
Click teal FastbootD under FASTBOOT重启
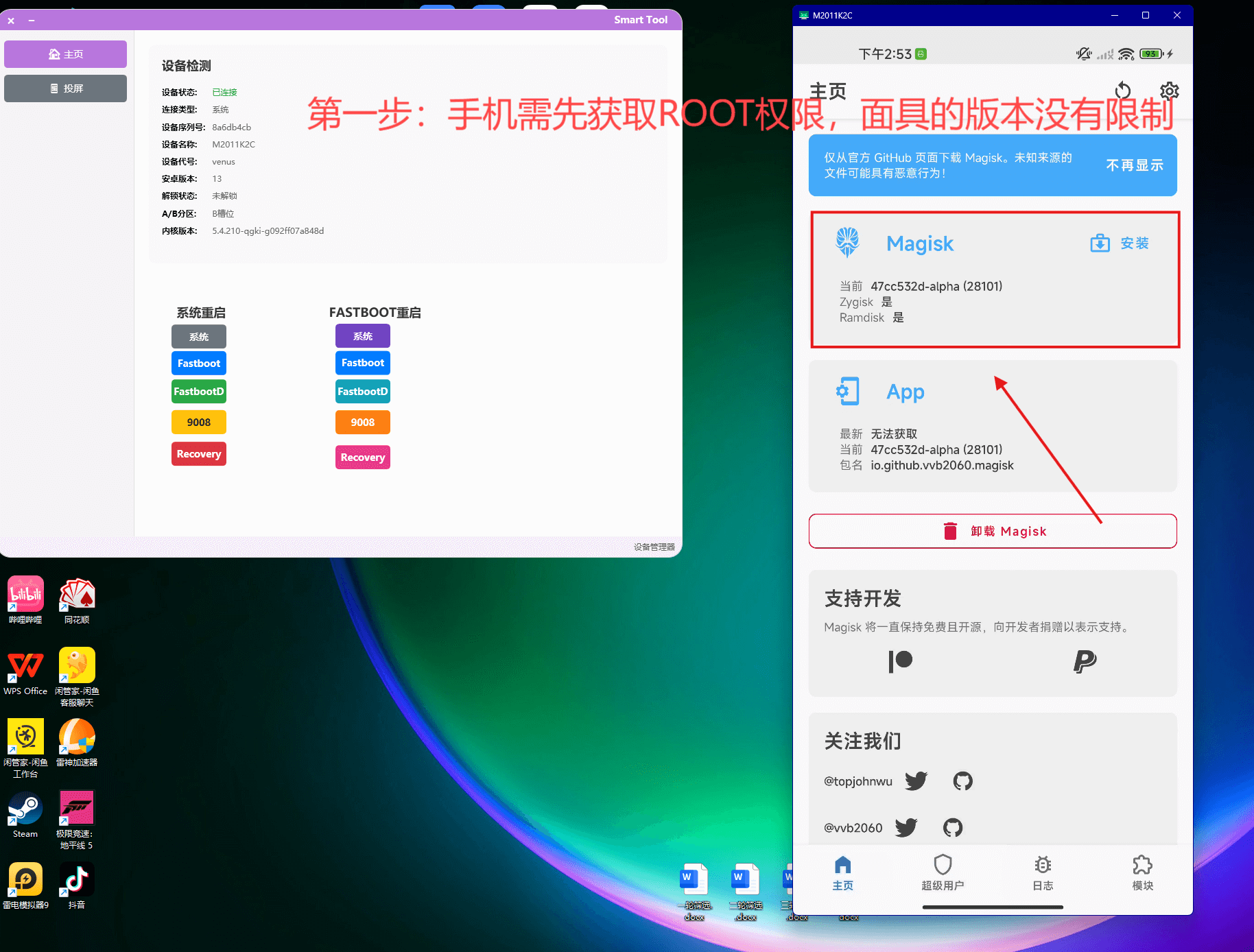(363, 392)
